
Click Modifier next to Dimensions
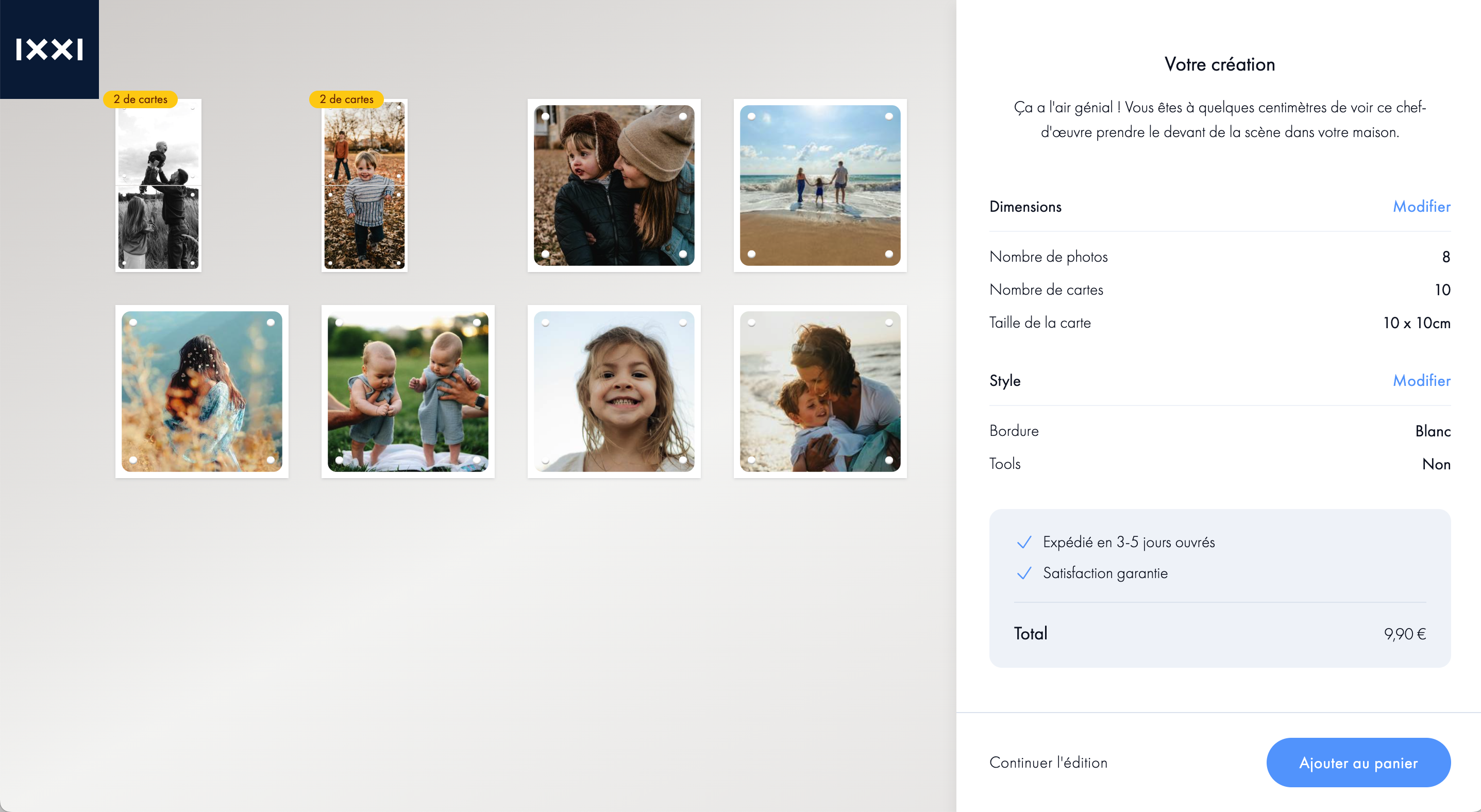point(1421,207)
